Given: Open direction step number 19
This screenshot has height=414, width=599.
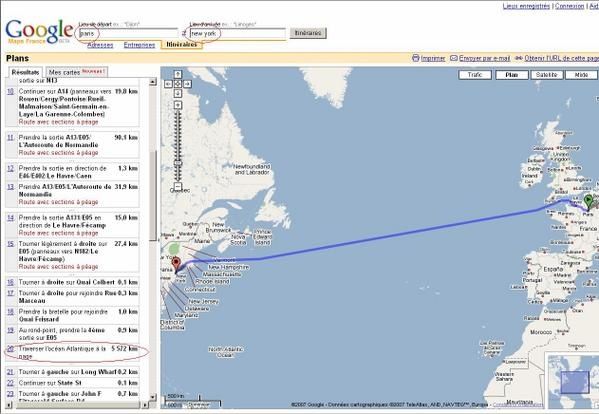Looking at the screenshot, I should (x=10, y=330).
